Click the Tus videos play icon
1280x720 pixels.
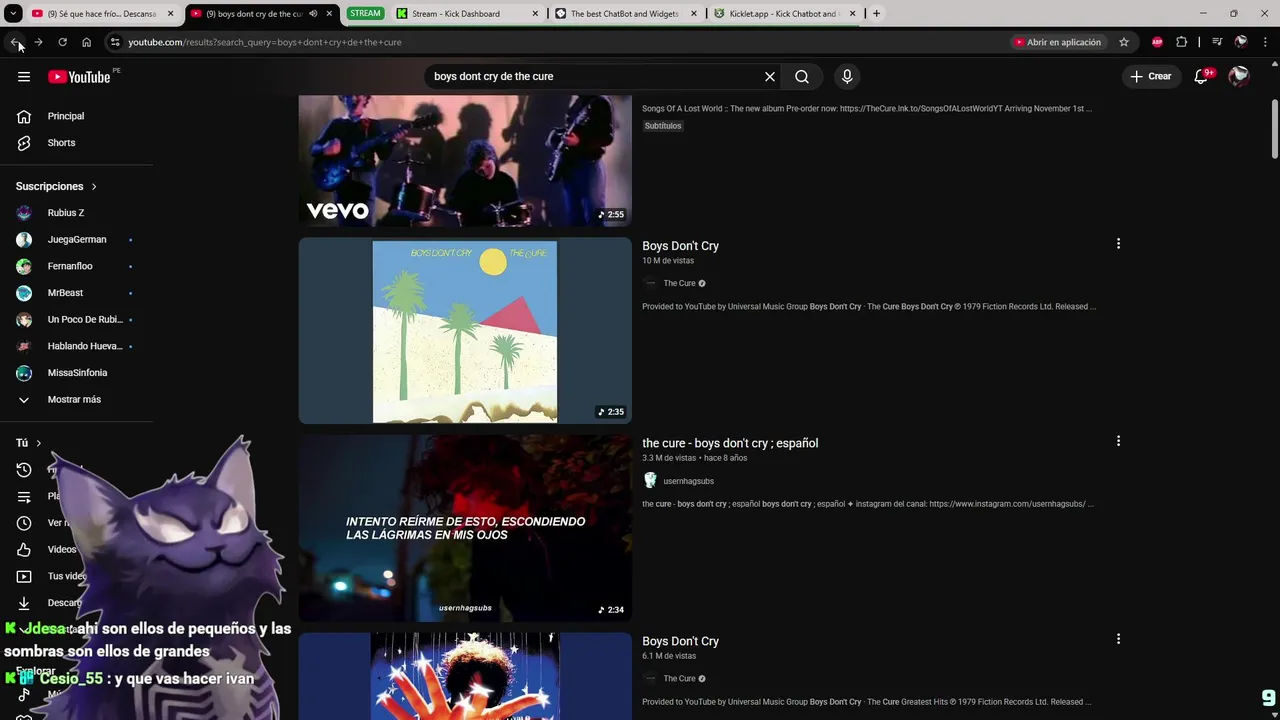tap(24, 576)
